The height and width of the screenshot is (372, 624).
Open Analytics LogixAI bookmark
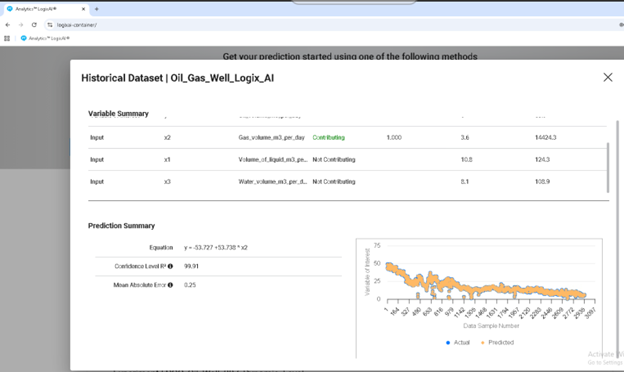pos(45,38)
